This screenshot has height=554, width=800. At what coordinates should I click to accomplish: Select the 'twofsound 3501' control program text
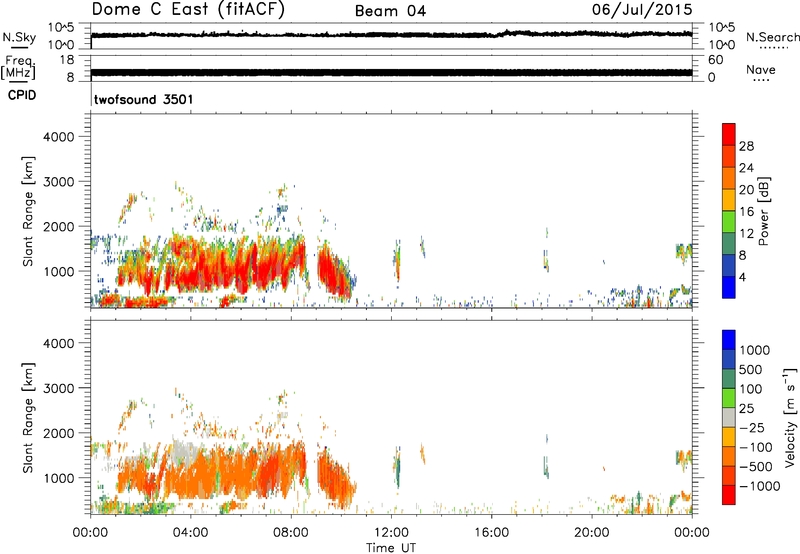[x=144, y=99]
